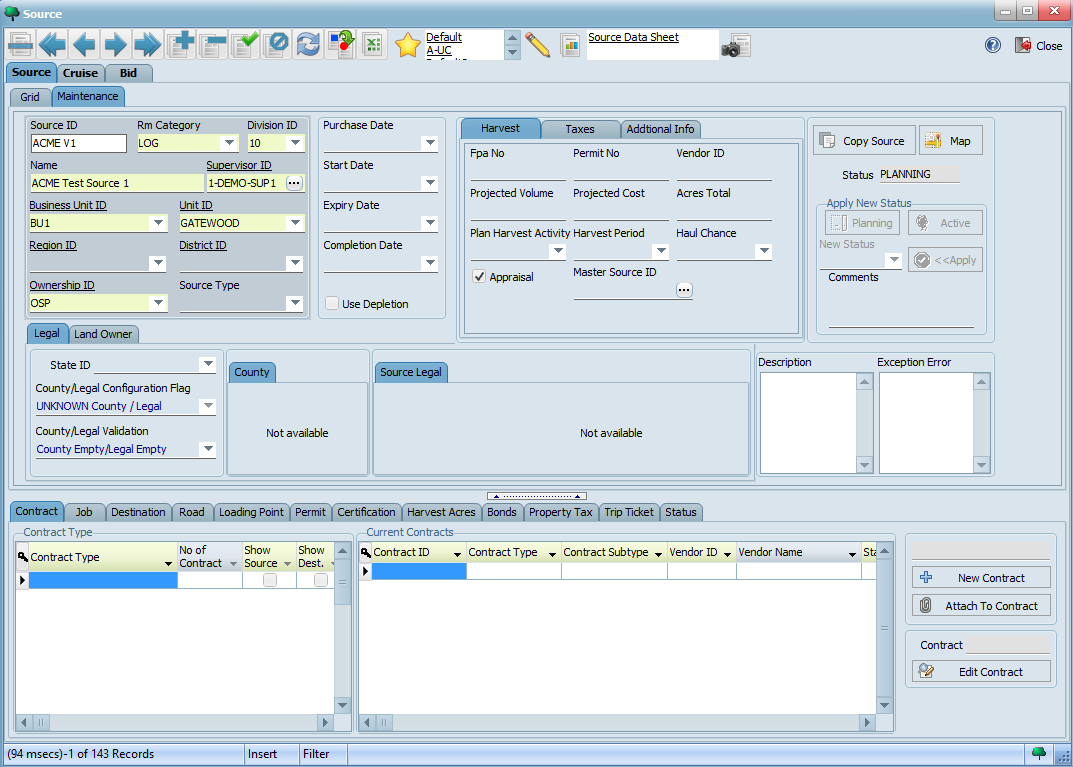
Task: Save record with green checkmark icon
Action: point(245,44)
